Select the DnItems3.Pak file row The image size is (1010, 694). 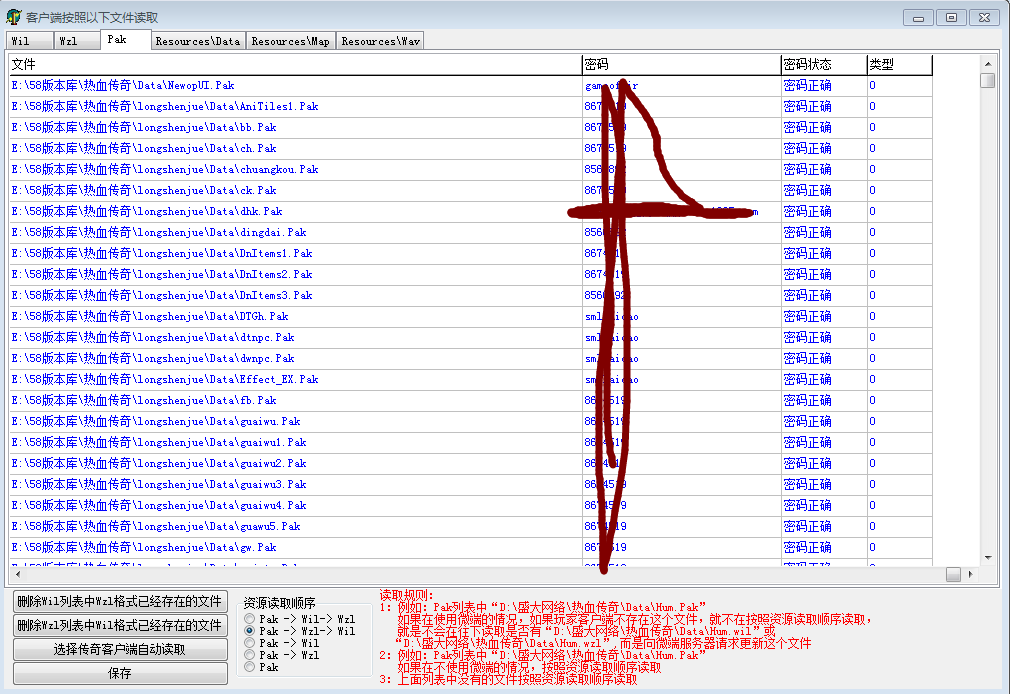[471, 296]
